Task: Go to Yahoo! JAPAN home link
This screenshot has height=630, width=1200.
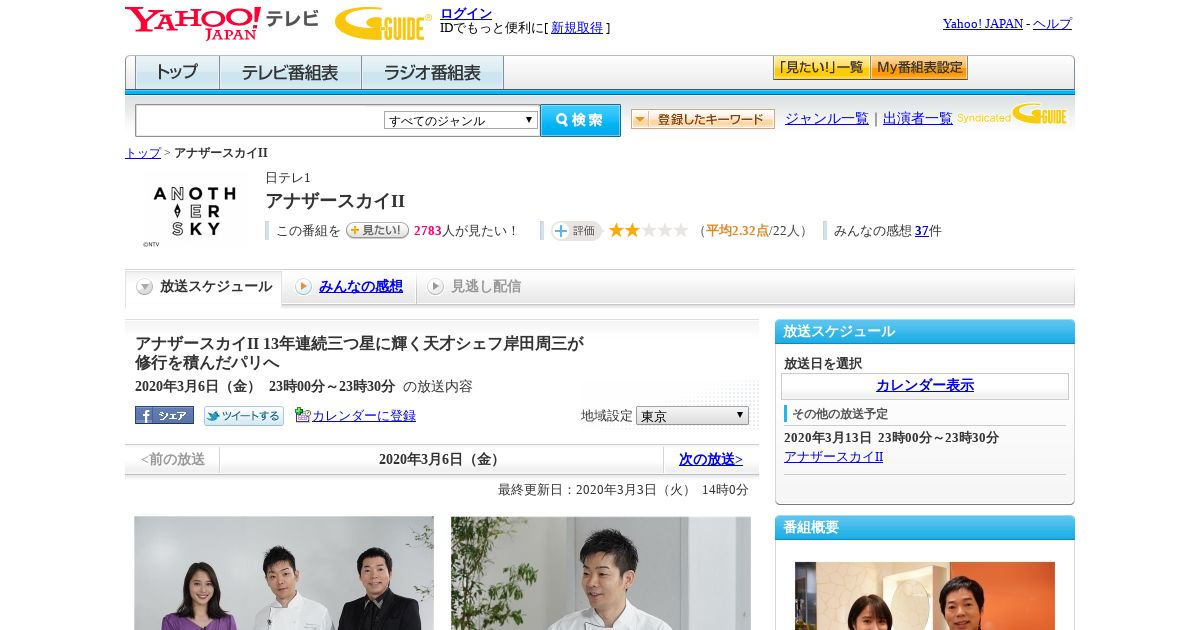Action: pyautogui.click(x=982, y=24)
